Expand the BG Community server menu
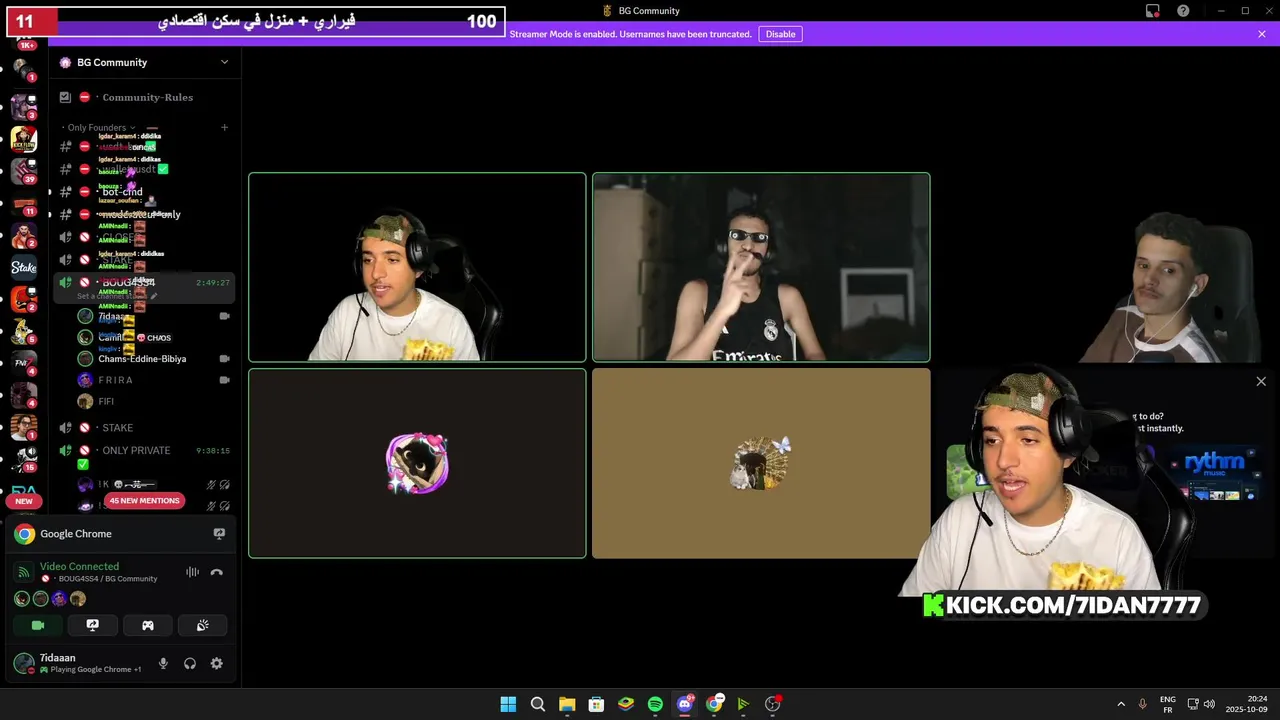 [x=224, y=62]
